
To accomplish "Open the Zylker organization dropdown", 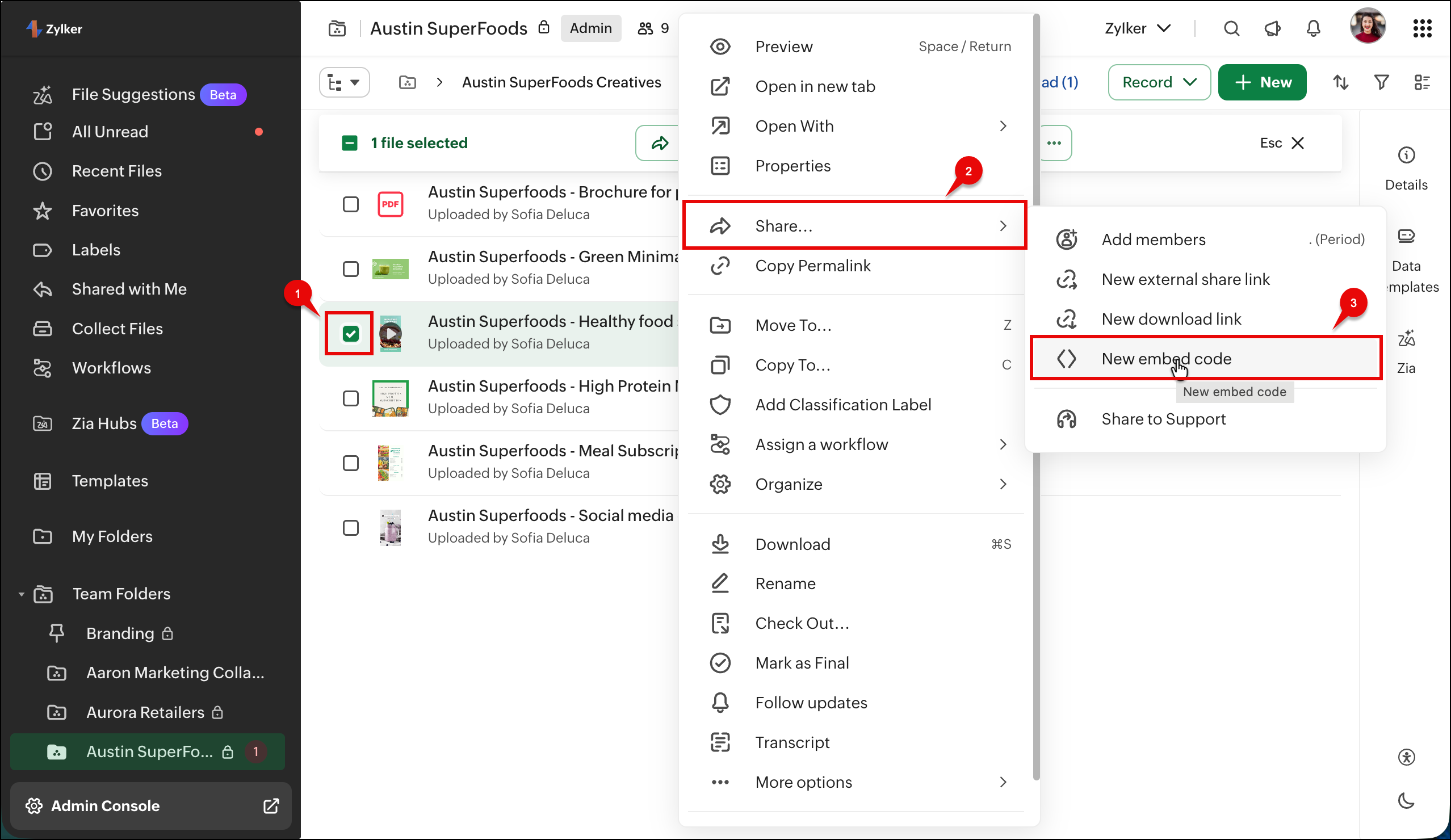I will (x=1137, y=28).
